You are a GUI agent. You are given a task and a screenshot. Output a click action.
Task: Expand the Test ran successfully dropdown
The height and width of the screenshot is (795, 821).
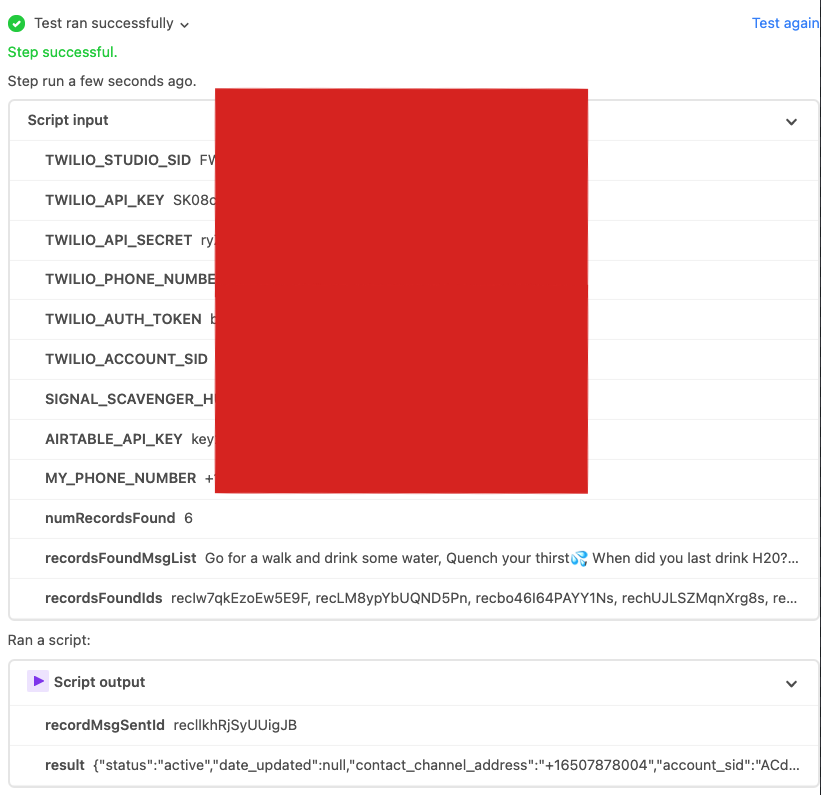click(x=185, y=24)
